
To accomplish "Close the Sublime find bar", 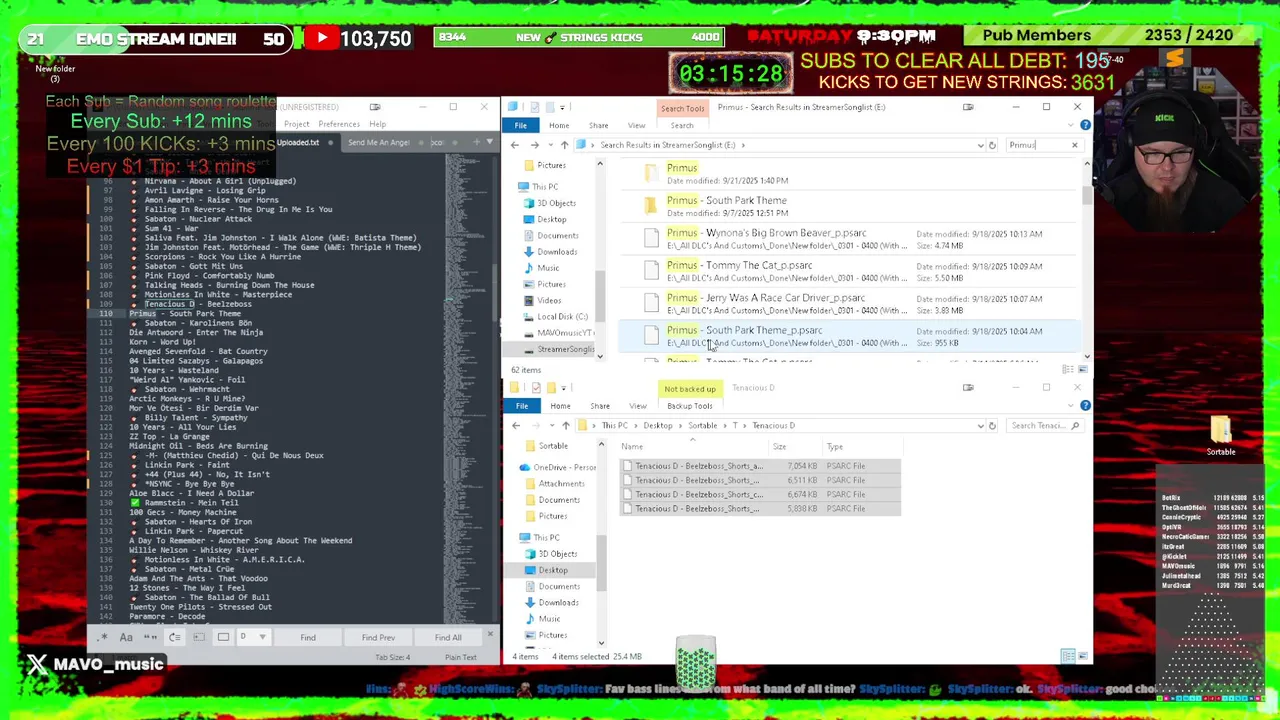I will point(489,635).
